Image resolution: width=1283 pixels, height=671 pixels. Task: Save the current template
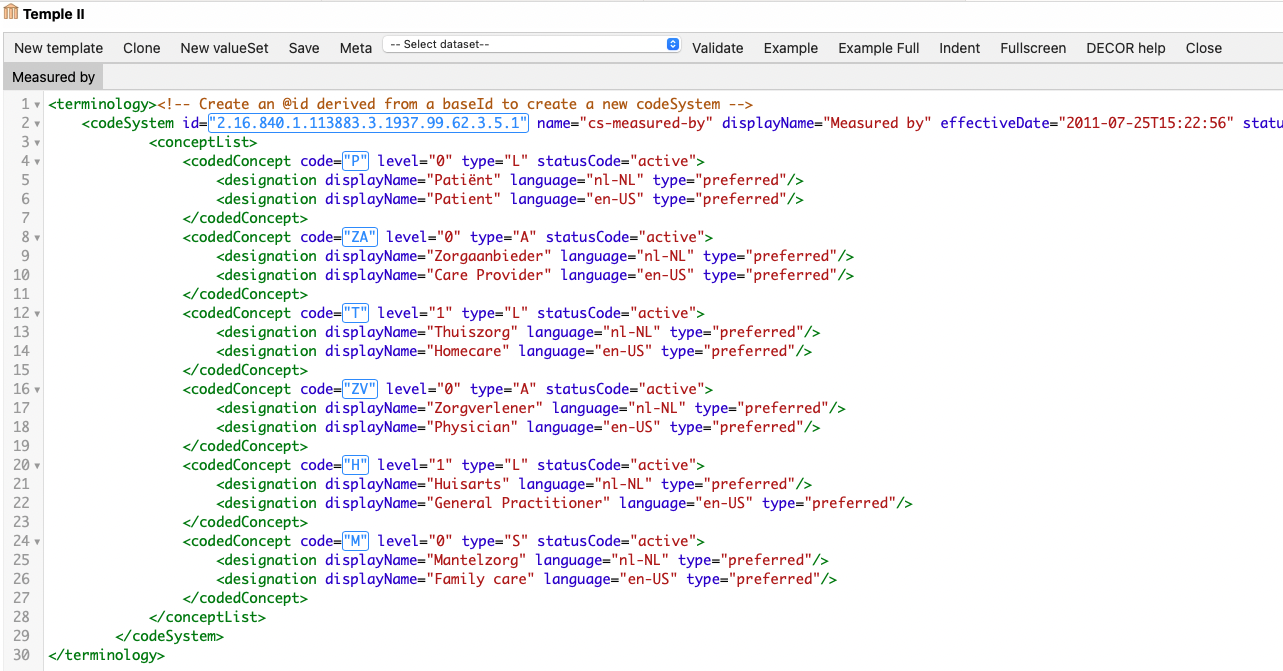(x=304, y=48)
